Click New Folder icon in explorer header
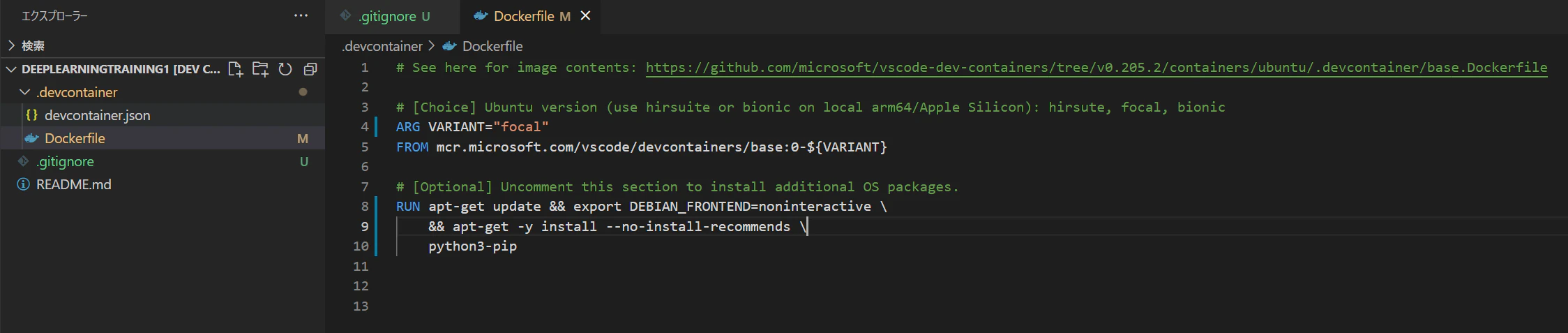This screenshot has height=333, width=1568. pos(260,69)
